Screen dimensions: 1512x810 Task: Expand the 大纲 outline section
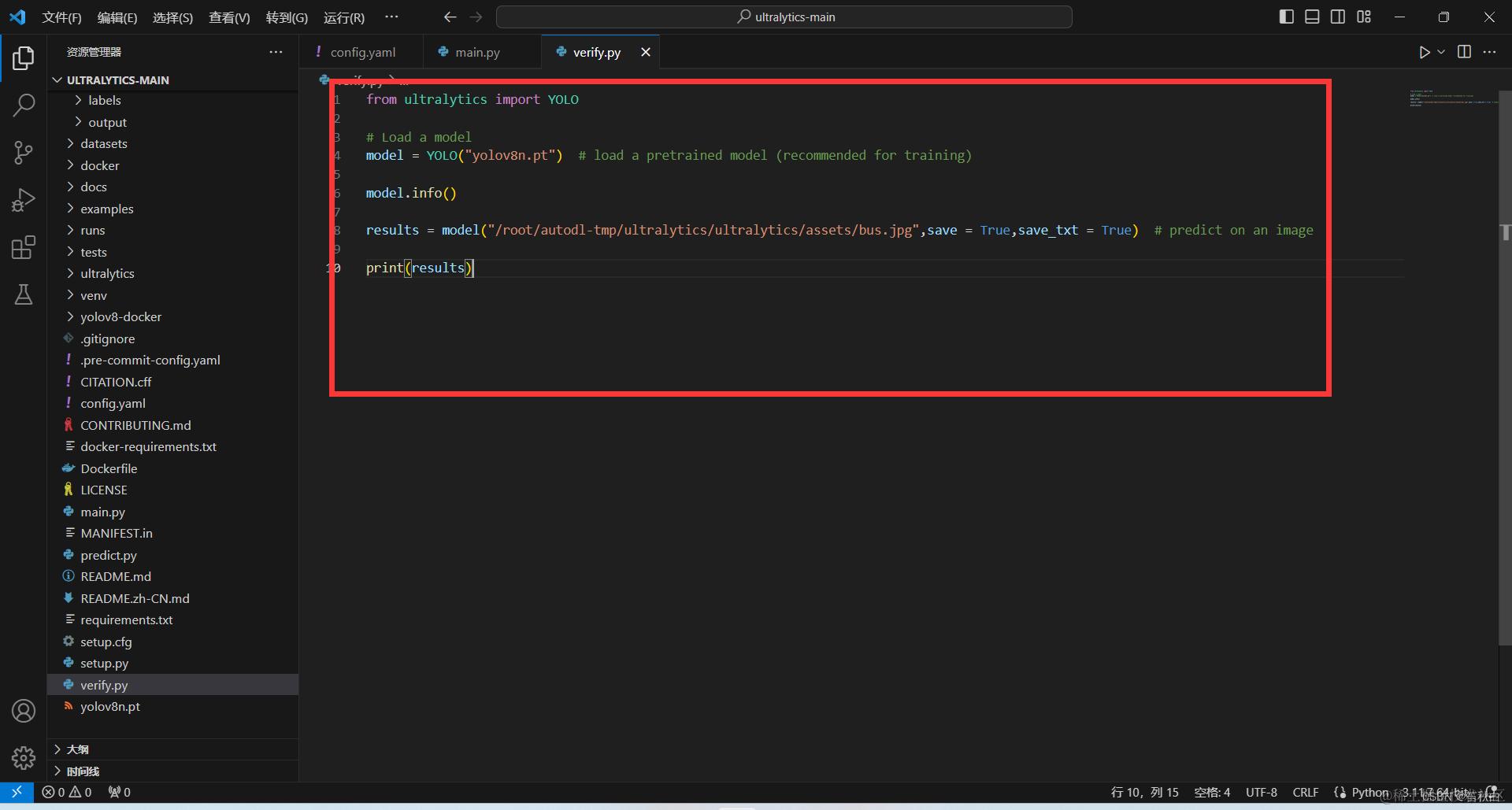click(x=172, y=749)
